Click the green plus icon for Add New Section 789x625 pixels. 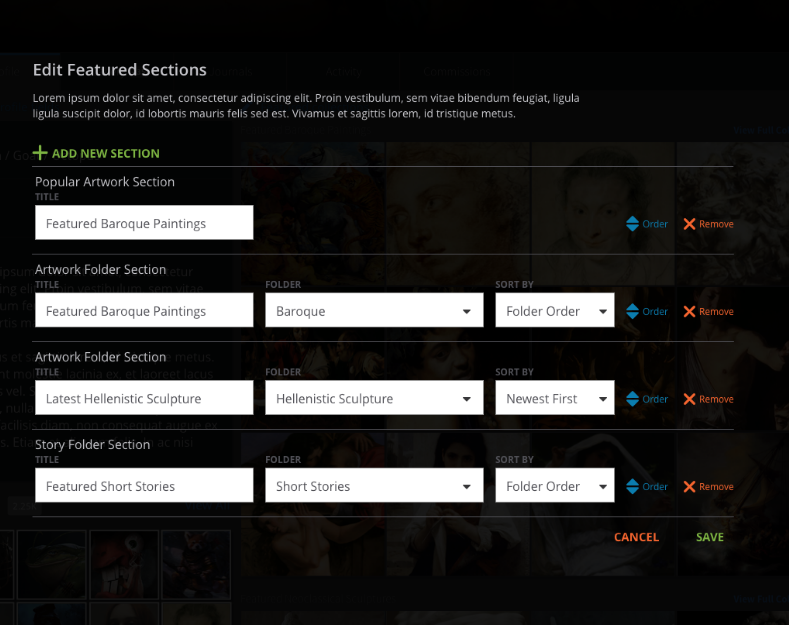point(40,152)
